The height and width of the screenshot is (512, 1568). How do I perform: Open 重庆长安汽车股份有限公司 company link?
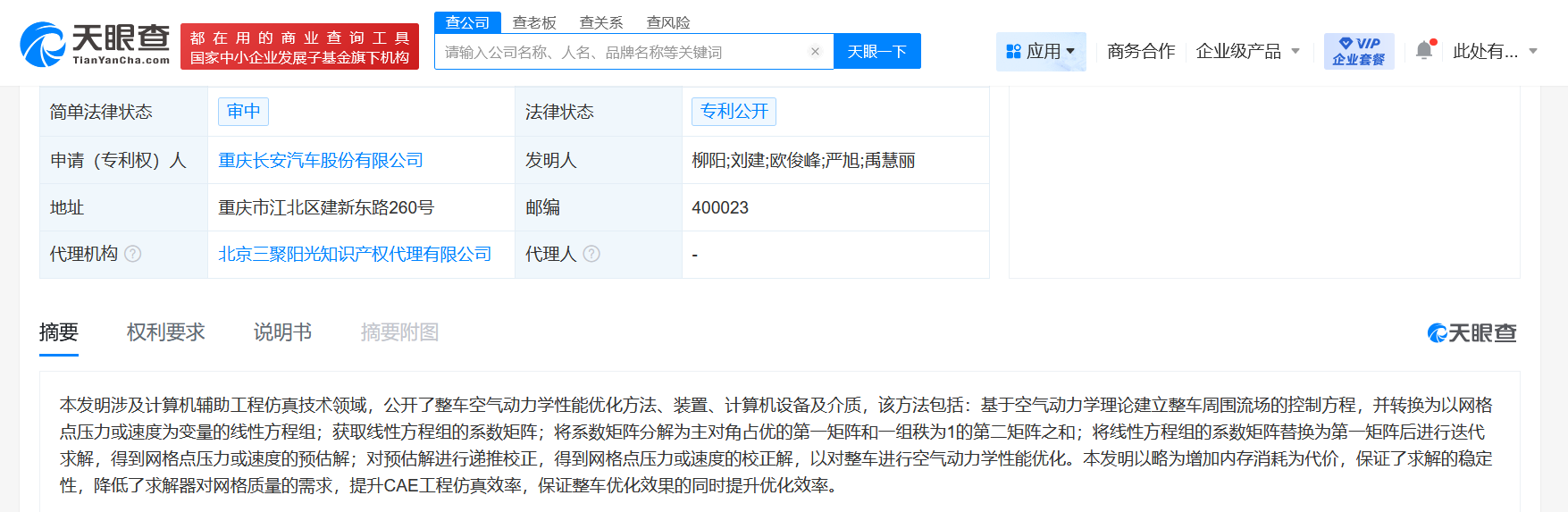pyautogui.click(x=321, y=160)
